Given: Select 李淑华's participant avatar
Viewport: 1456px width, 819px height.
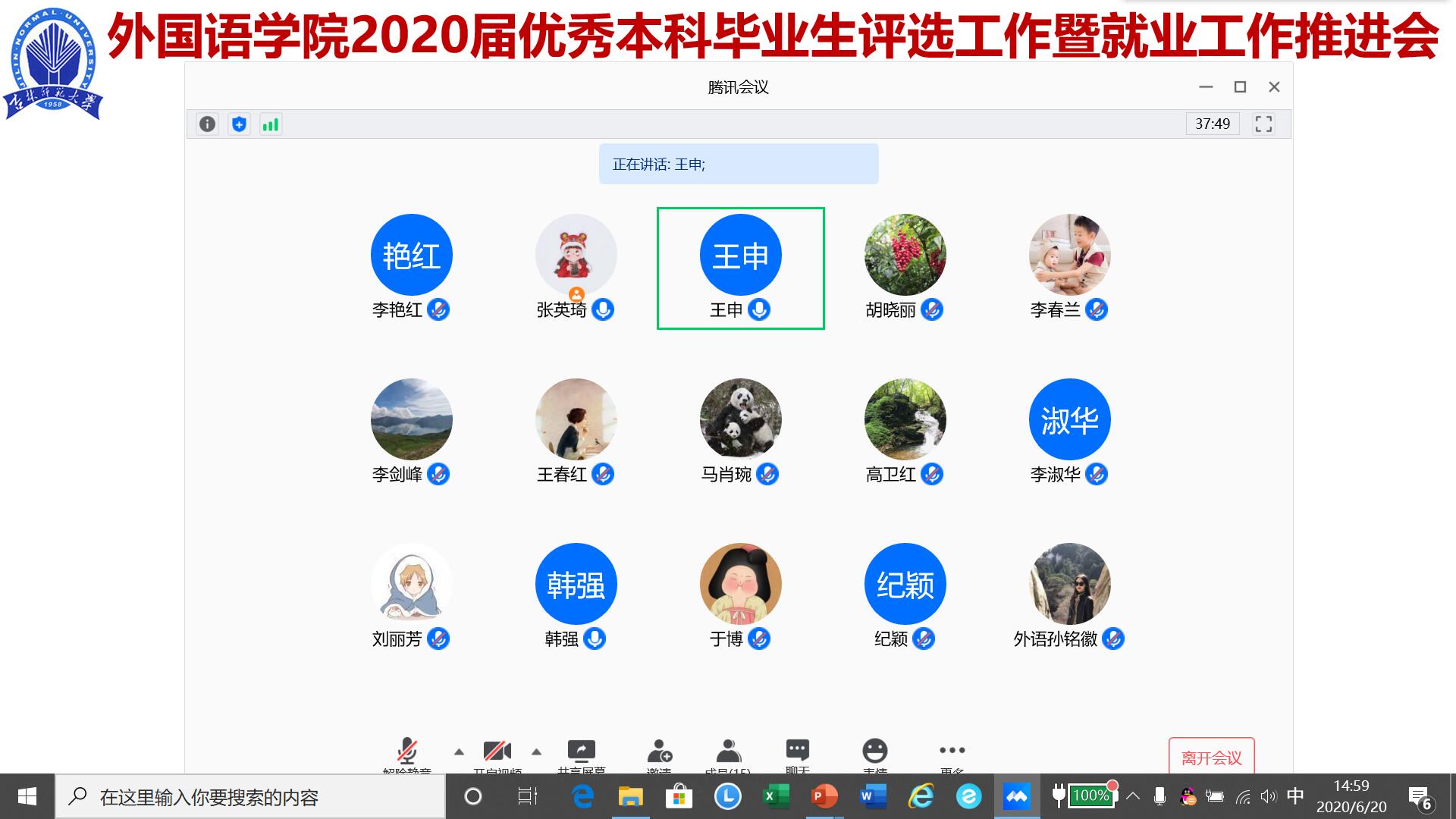Looking at the screenshot, I should pos(1069,419).
